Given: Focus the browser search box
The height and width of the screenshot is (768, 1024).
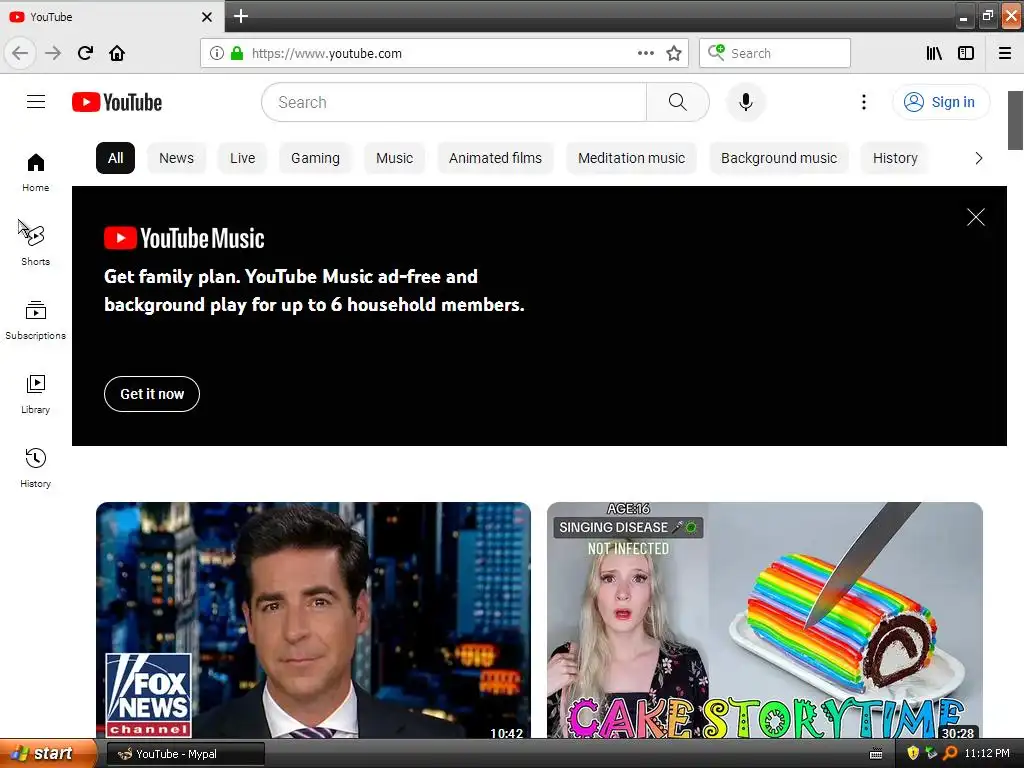Looking at the screenshot, I should click(775, 53).
